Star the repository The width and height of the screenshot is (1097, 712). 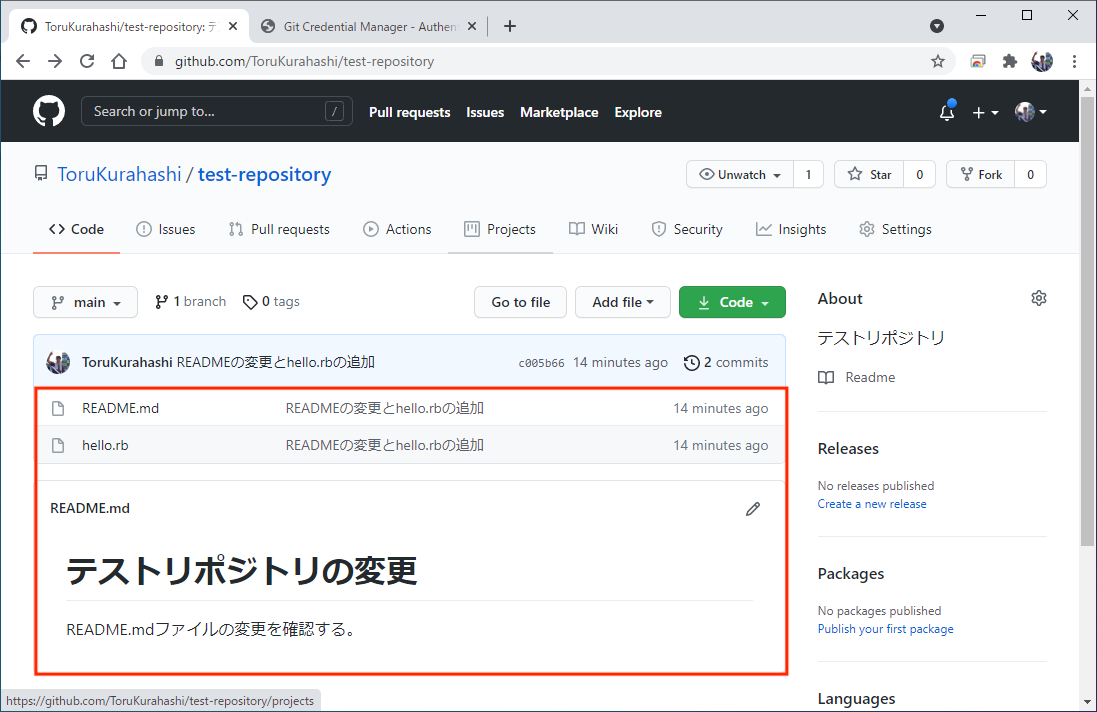tap(869, 175)
